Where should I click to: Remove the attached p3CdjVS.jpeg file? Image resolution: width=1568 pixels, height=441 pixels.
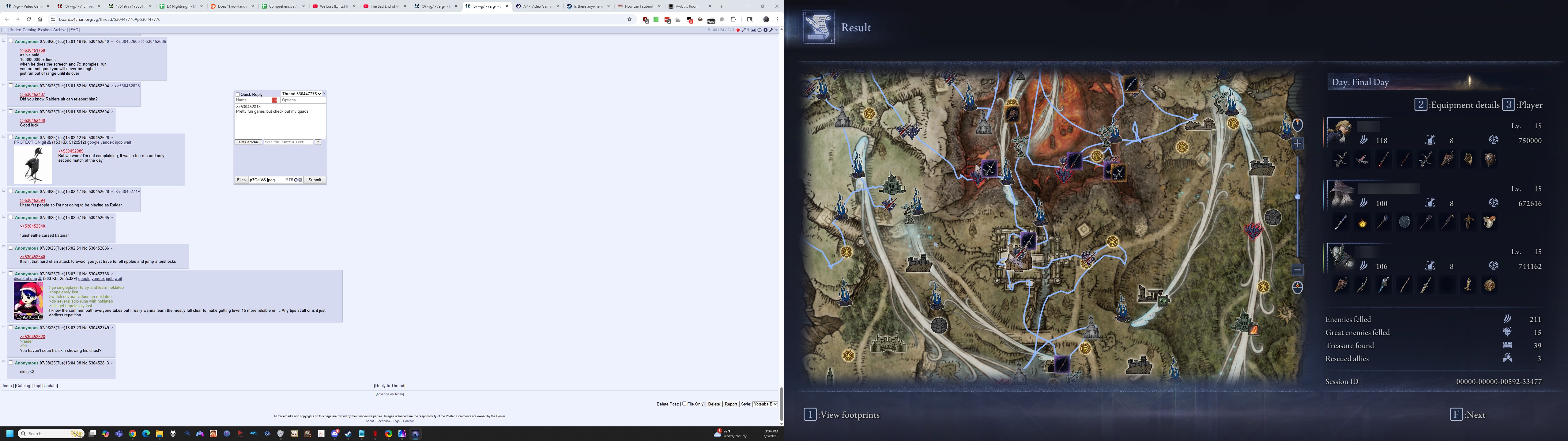tap(296, 180)
